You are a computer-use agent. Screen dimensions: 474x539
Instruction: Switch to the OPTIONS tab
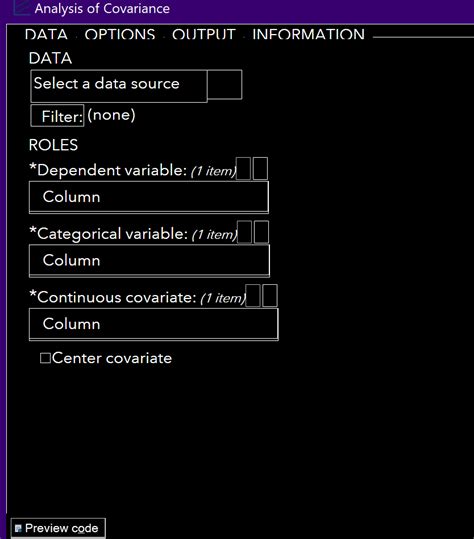[x=120, y=34]
